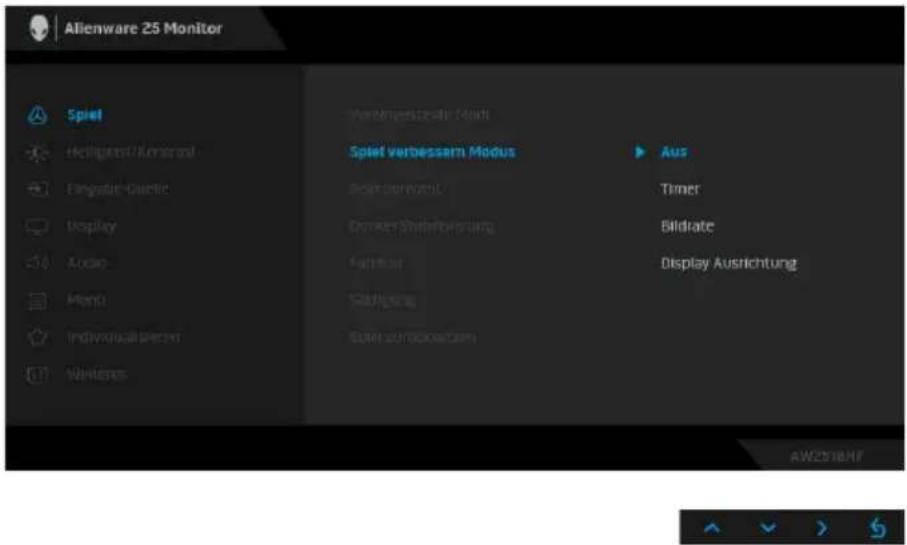Select the Bildrate option
The image size is (907, 545).
(687, 226)
